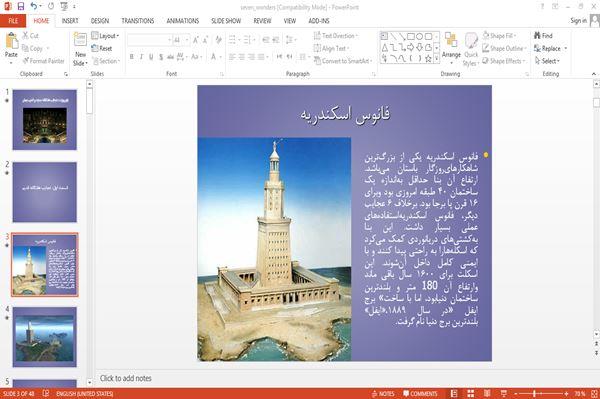600x399 pixels.
Task: Expand Align Text options
Action: pos(331,49)
